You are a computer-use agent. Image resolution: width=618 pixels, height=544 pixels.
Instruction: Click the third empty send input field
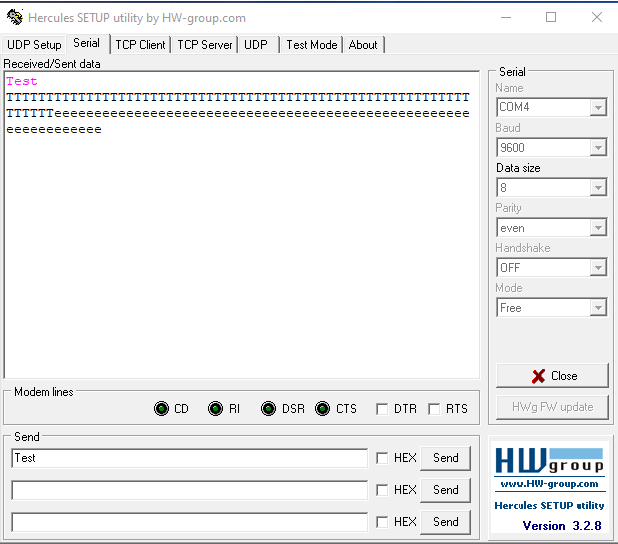point(190,522)
